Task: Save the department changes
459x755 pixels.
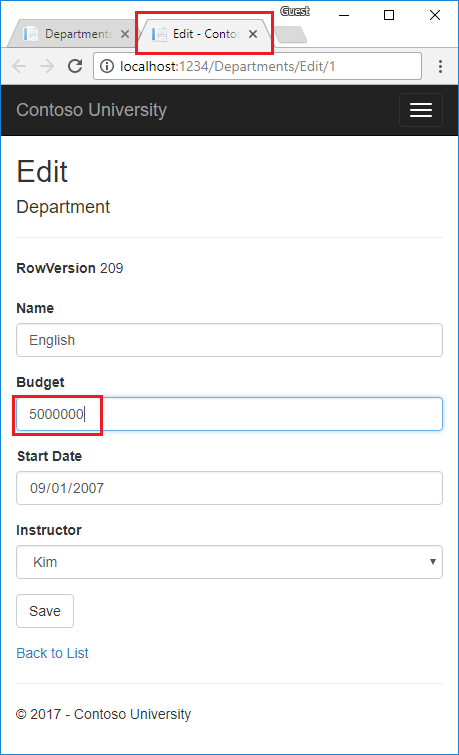Action: tap(45, 611)
